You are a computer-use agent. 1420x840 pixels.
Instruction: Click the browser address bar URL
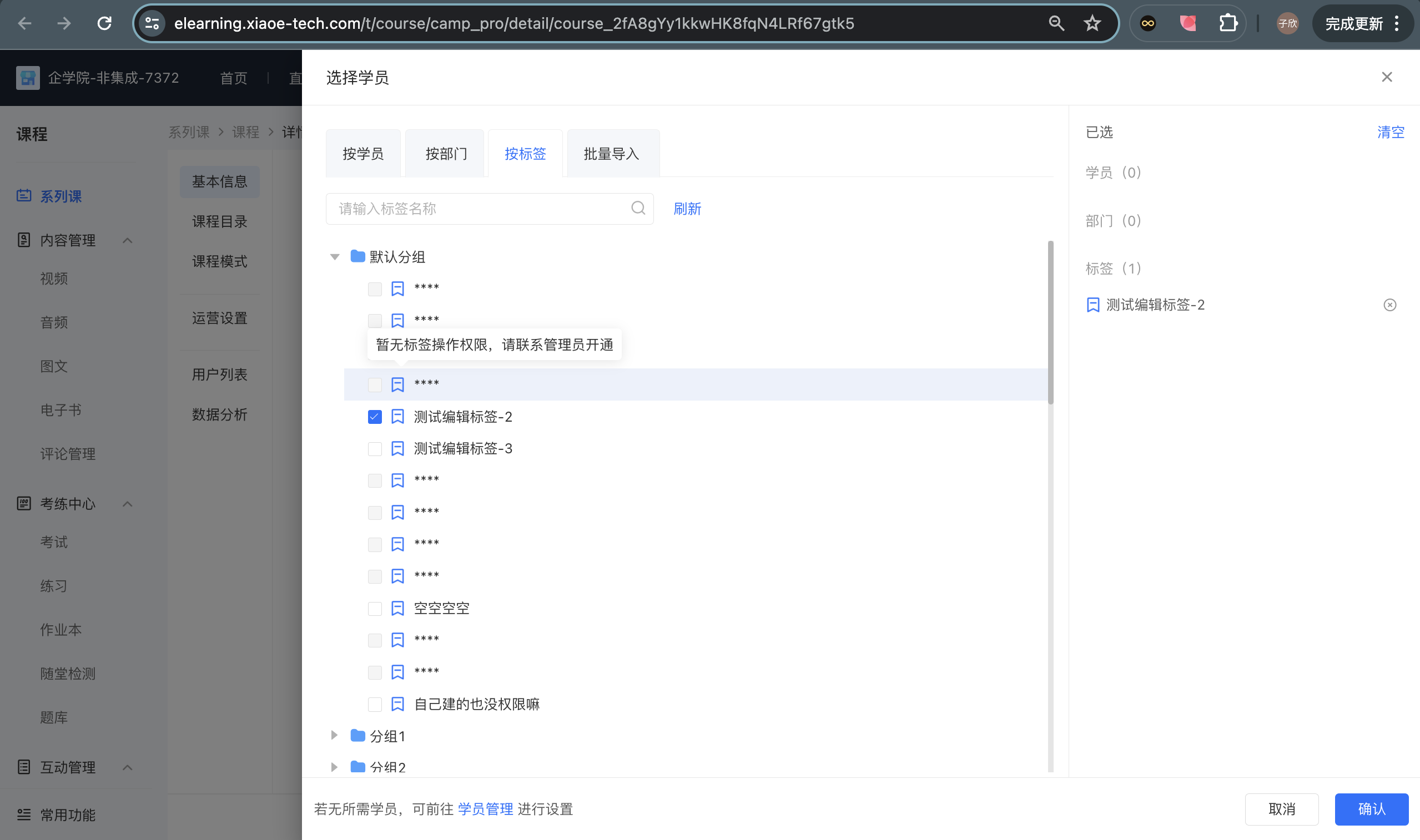coord(513,23)
